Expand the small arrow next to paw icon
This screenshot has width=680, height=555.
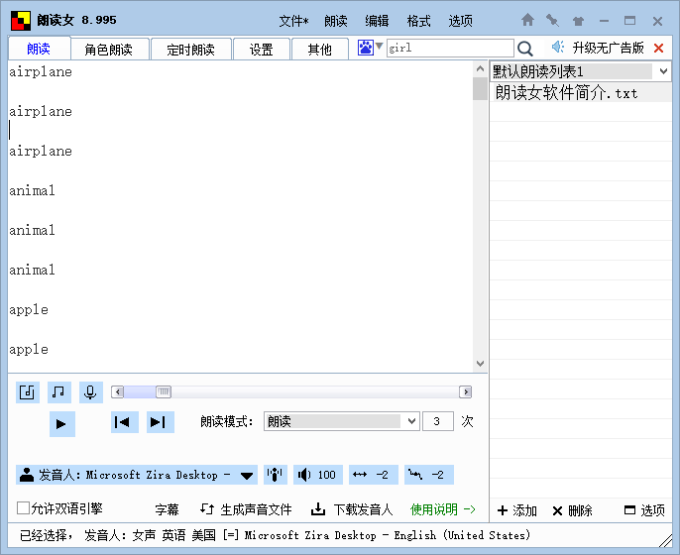(x=379, y=45)
